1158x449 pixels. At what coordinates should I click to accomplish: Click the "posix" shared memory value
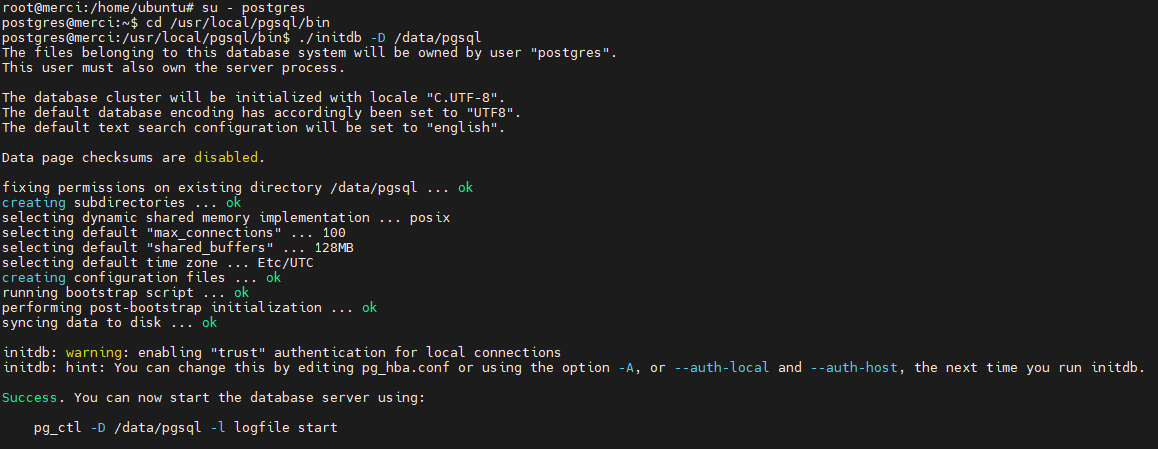[430, 218]
